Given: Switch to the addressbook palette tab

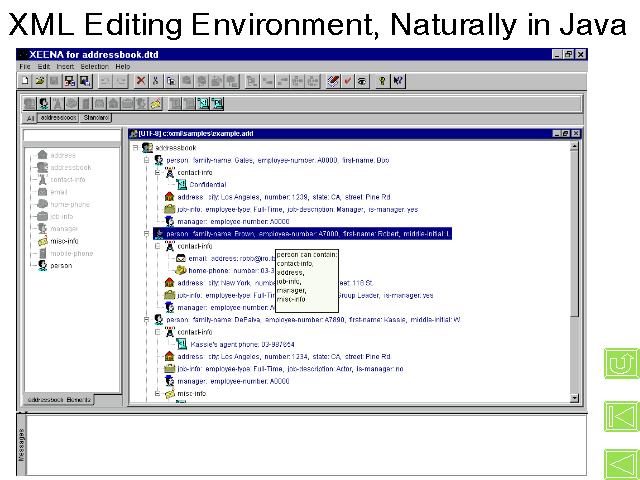Looking at the screenshot, I should [58, 118].
